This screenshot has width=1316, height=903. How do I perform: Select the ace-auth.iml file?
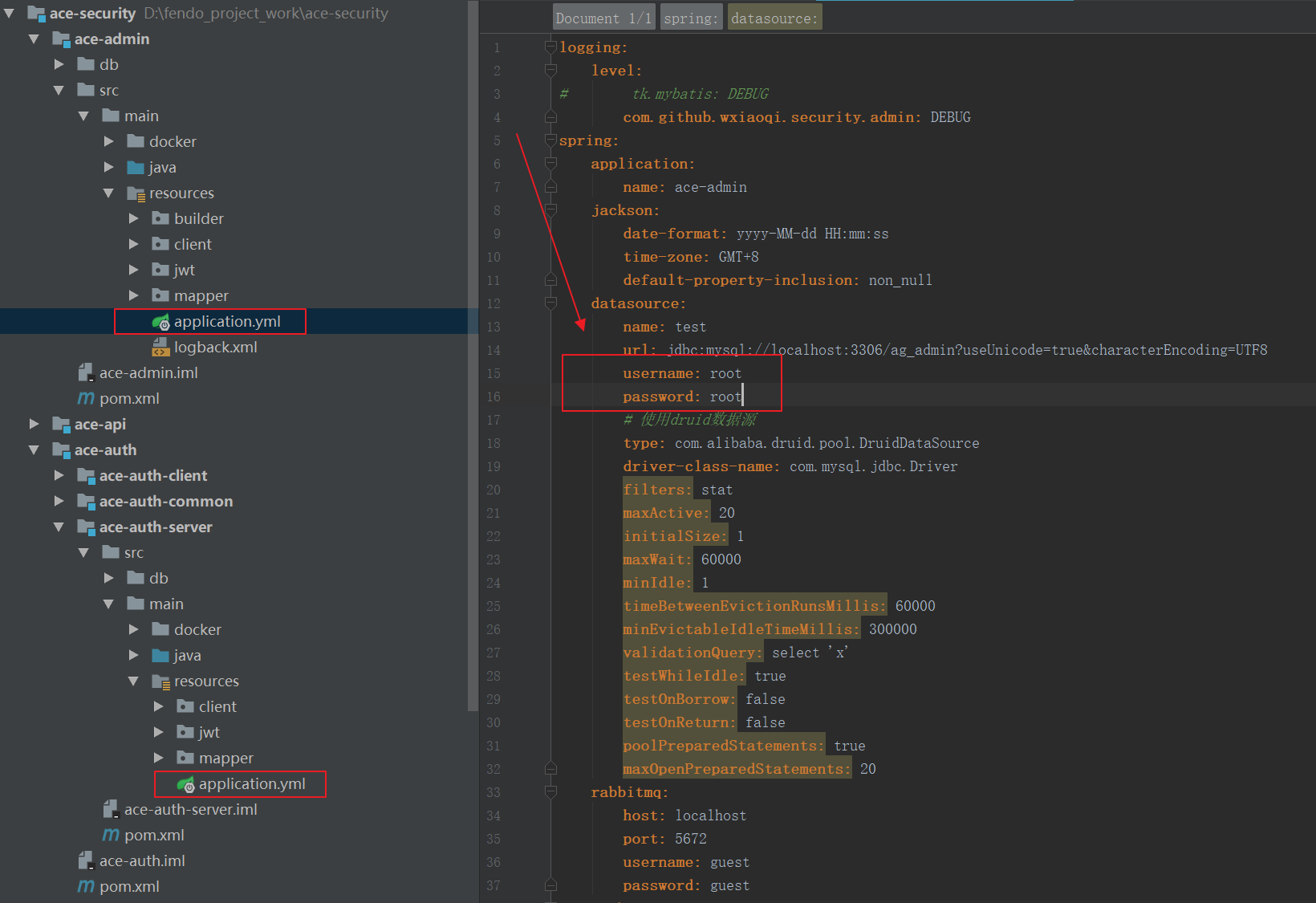coord(142,861)
